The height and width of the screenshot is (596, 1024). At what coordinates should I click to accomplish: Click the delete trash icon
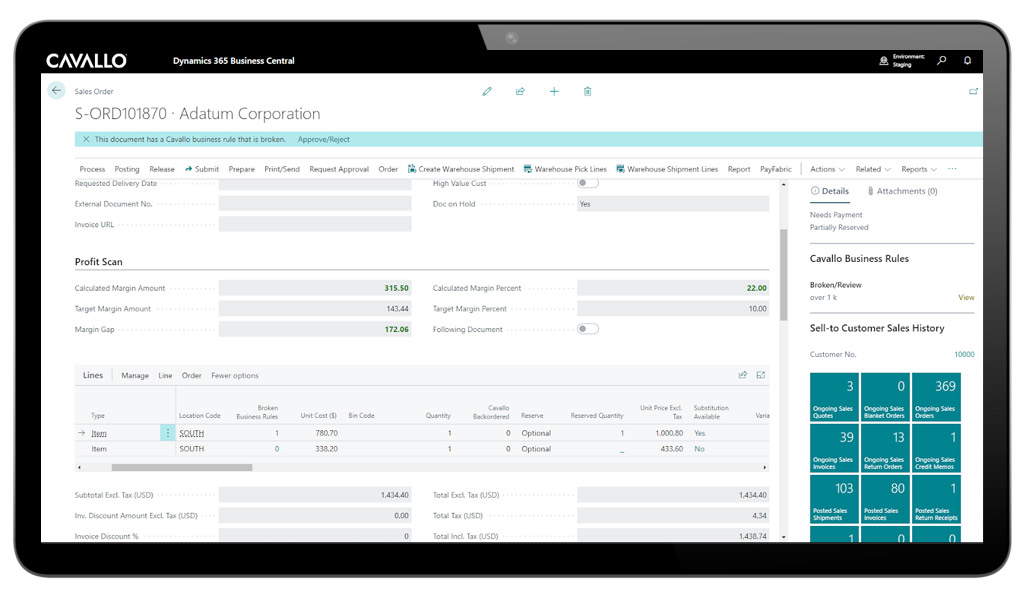[587, 91]
